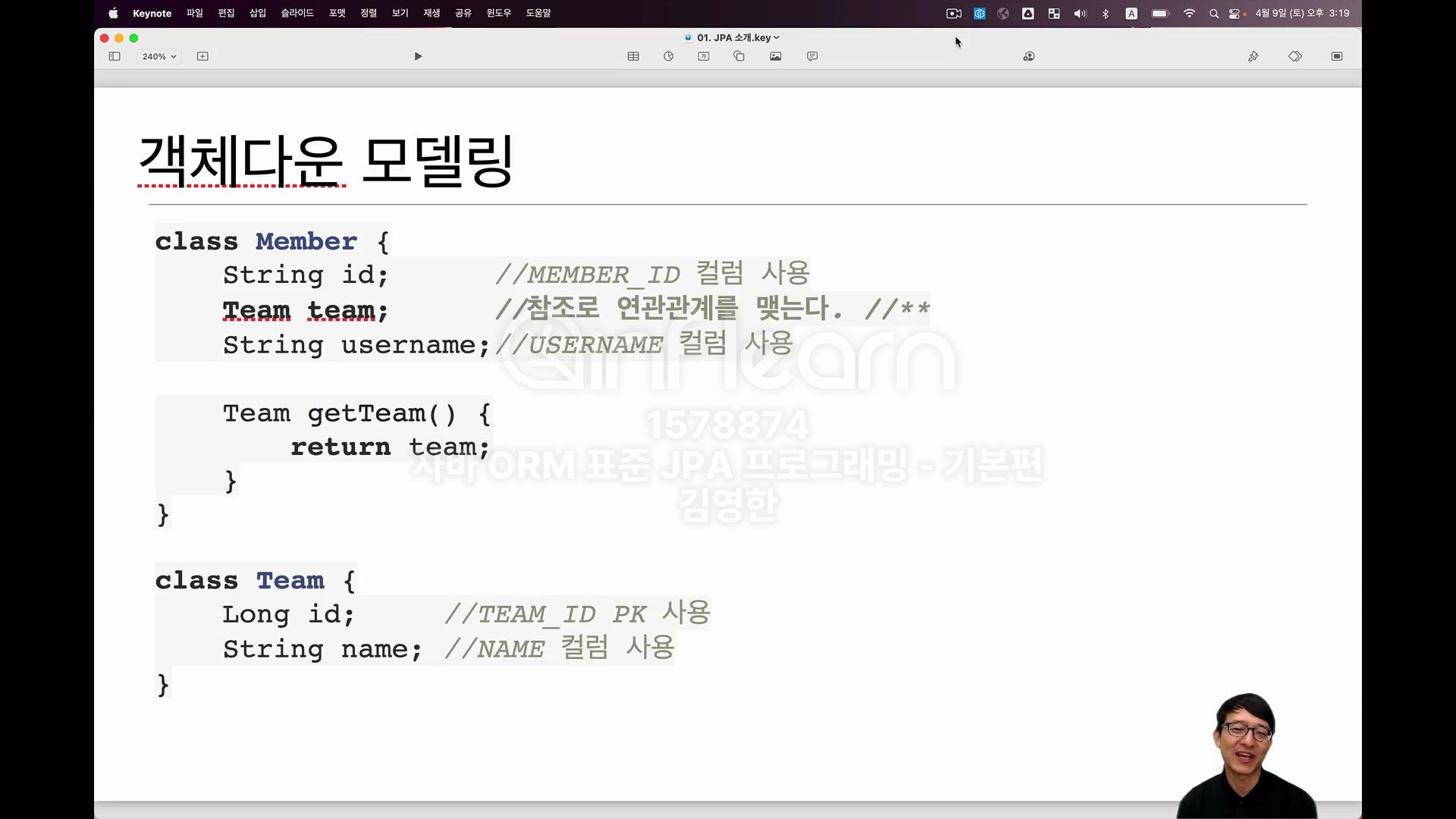Open the Animate inspector diamond icon

[1295, 56]
